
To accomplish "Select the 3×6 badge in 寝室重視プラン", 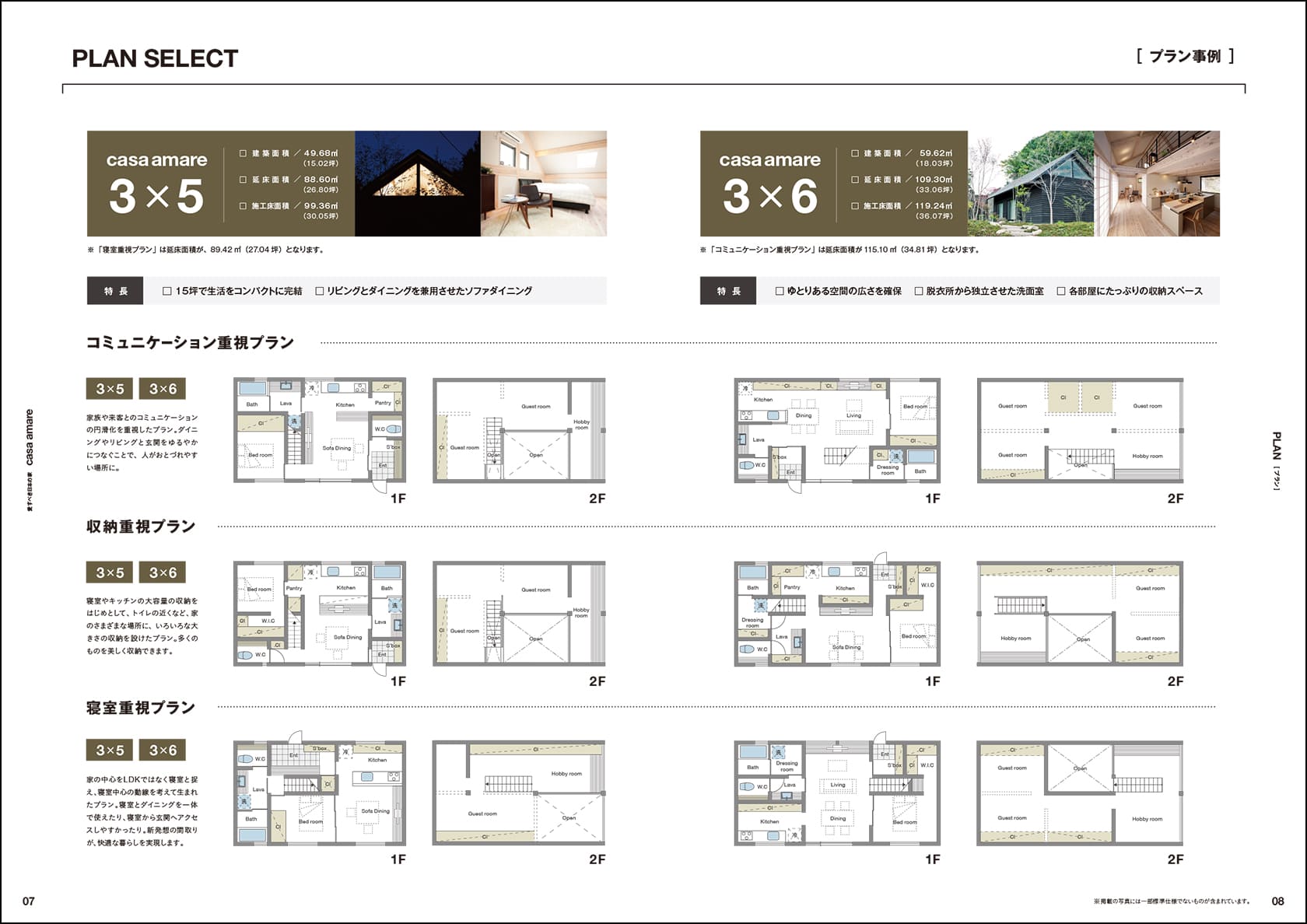I will tap(163, 751).
